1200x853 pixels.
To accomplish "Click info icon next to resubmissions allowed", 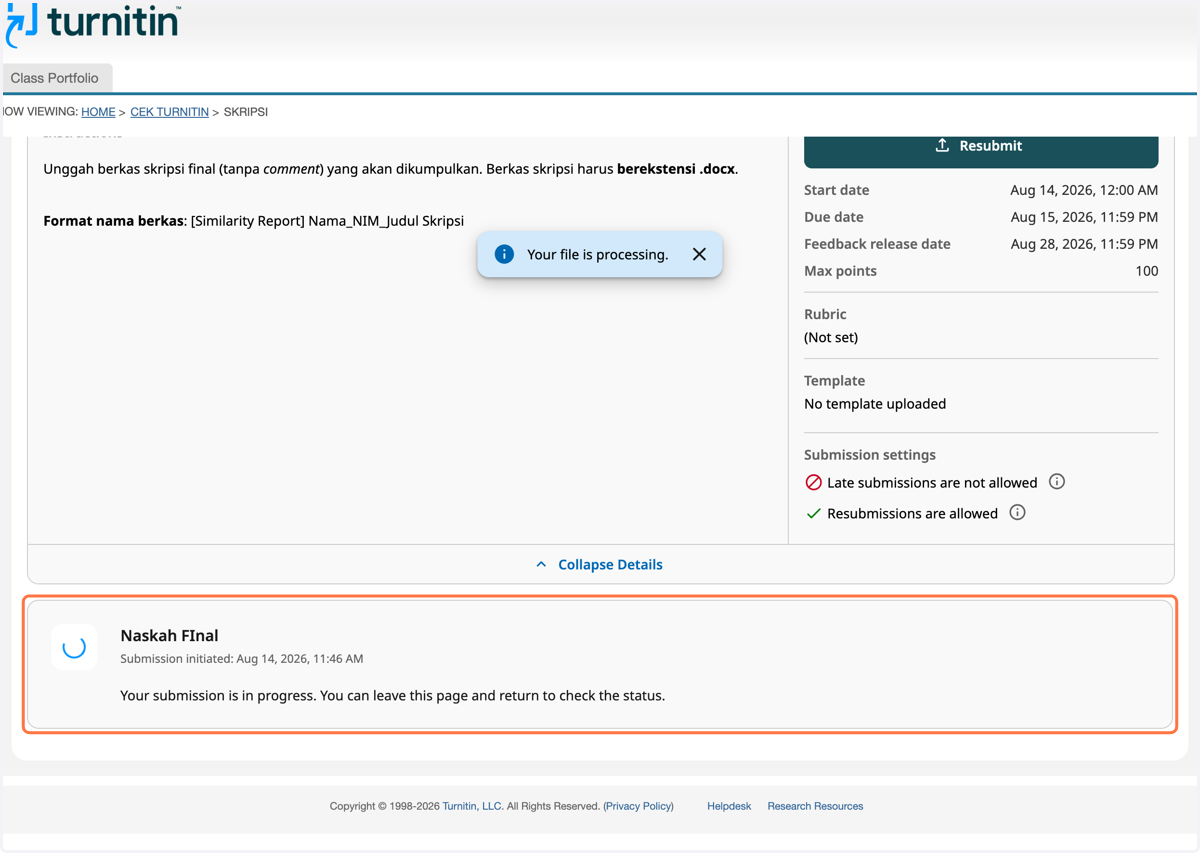I will tap(1017, 513).
